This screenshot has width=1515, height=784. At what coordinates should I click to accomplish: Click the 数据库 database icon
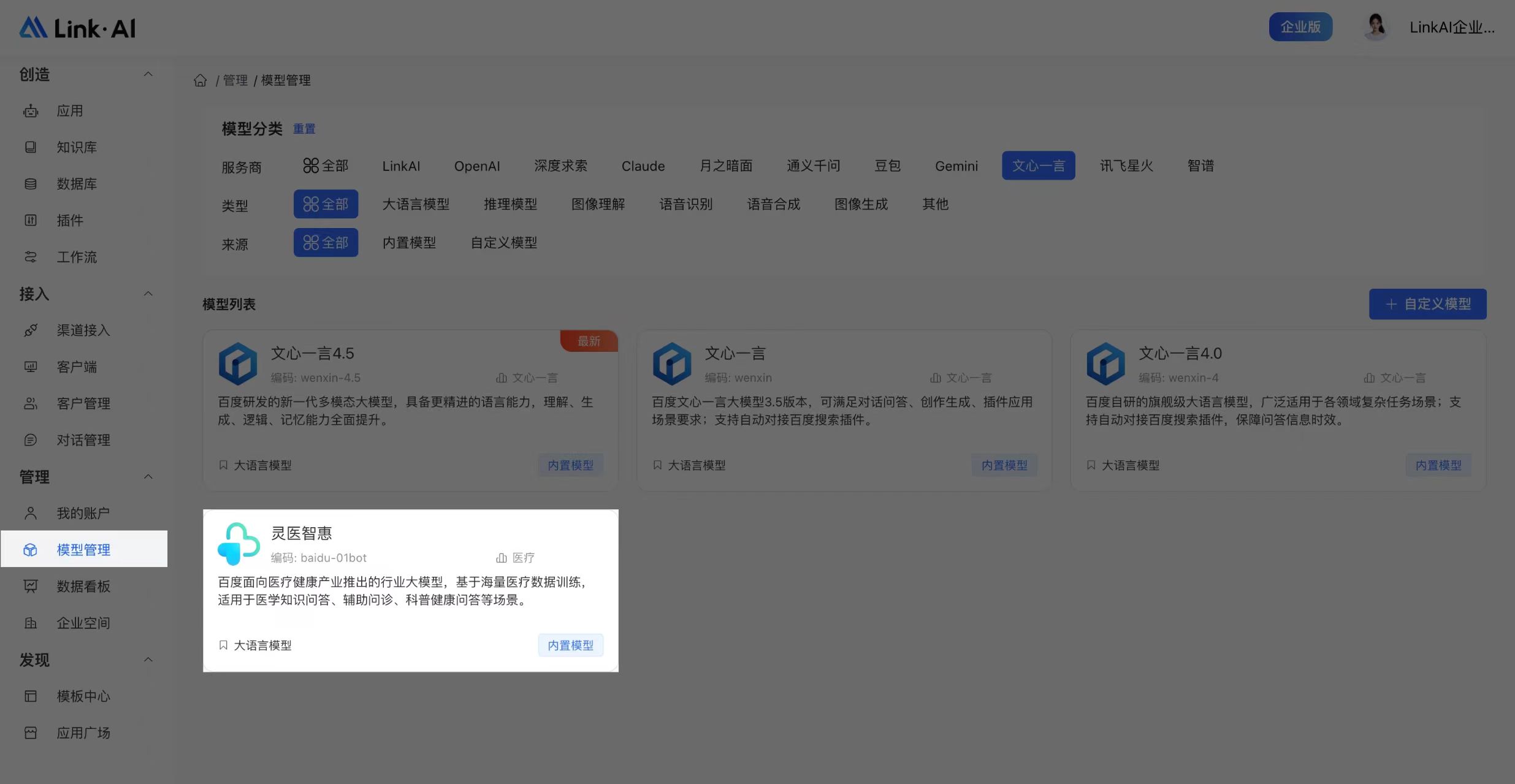[x=31, y=184]
